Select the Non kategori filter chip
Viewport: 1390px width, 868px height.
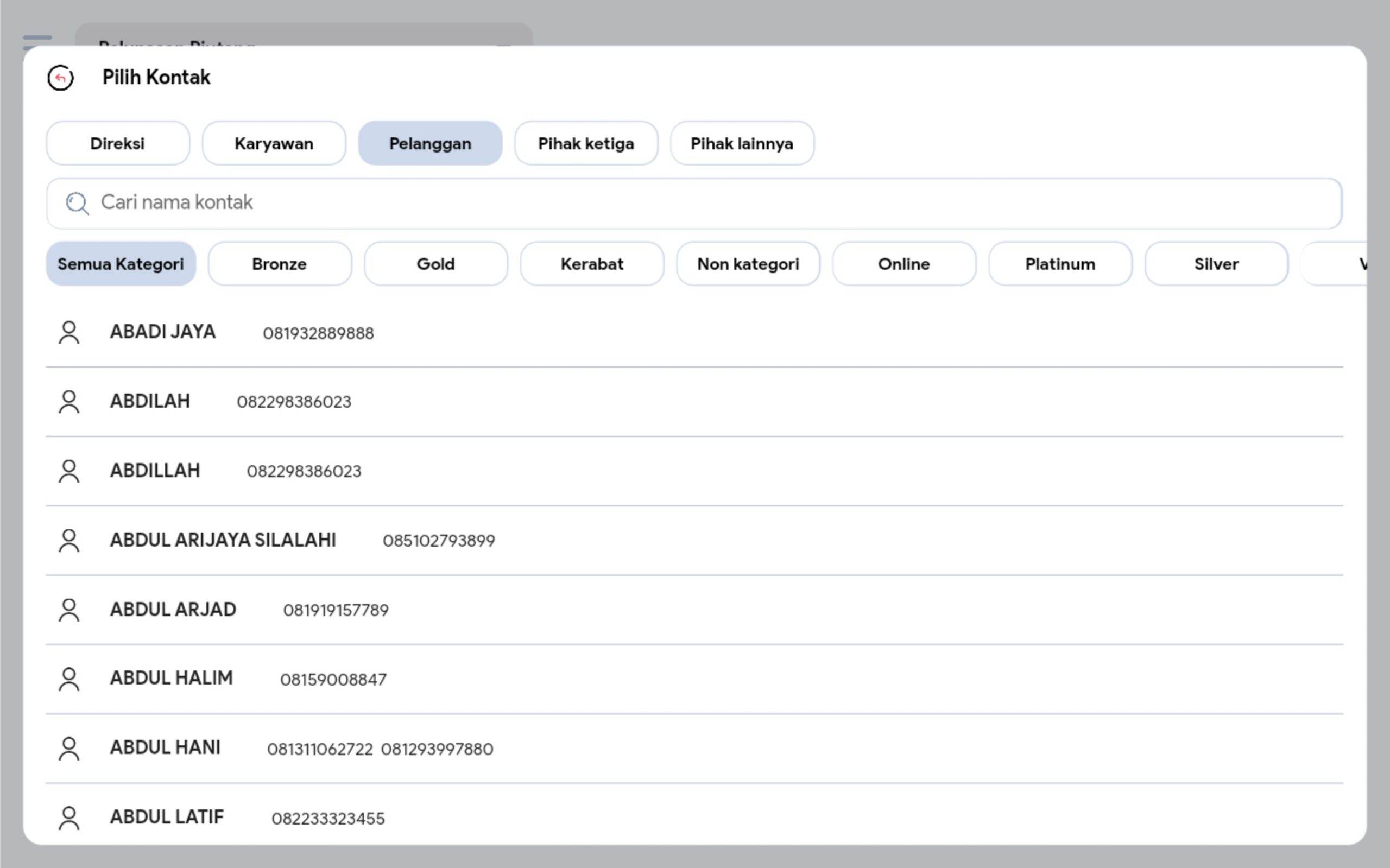coord(748,264)
